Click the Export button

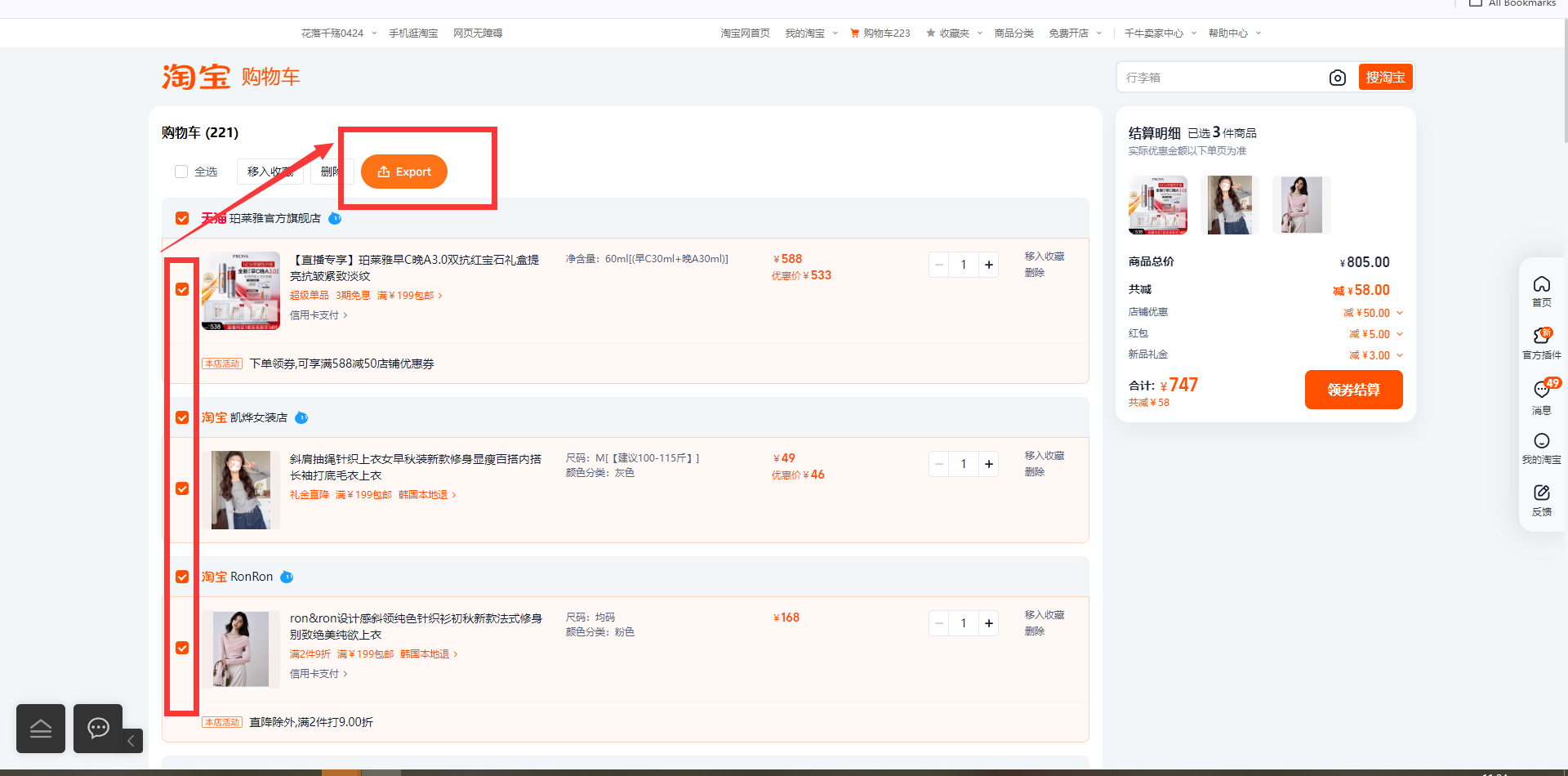[x=404, y=172]
